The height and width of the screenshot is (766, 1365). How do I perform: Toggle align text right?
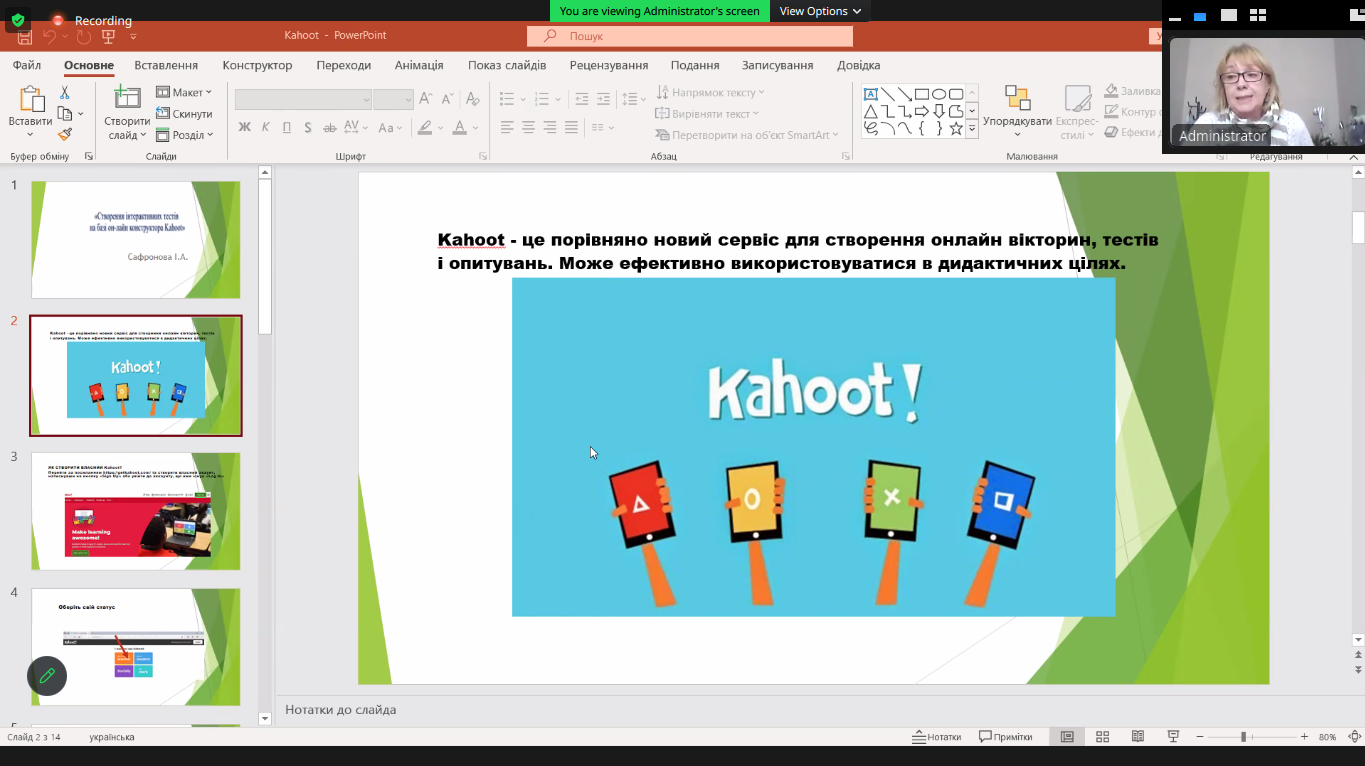pyautogui.click(x=550, y=127)
